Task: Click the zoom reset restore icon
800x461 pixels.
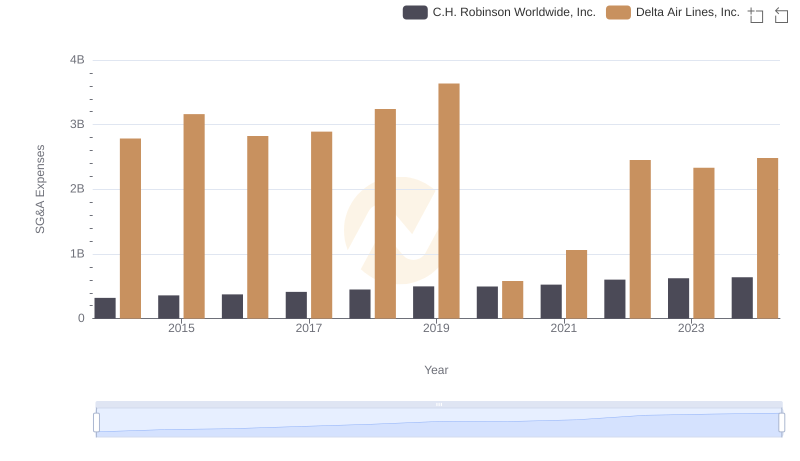Action: (x=781, y=15)
